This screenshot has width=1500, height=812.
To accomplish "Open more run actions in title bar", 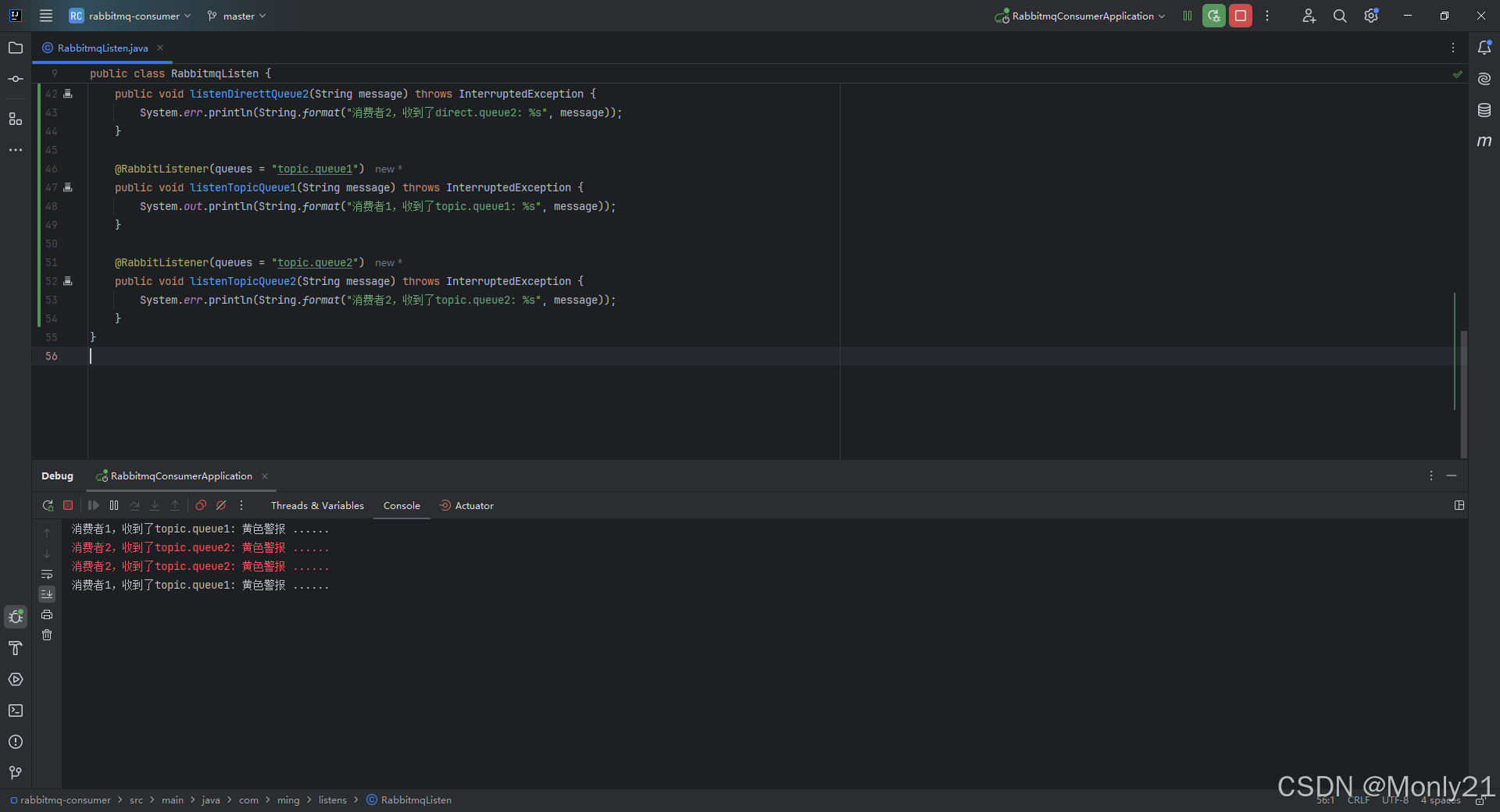I will pyautogui.click(x=1267, y=16).
